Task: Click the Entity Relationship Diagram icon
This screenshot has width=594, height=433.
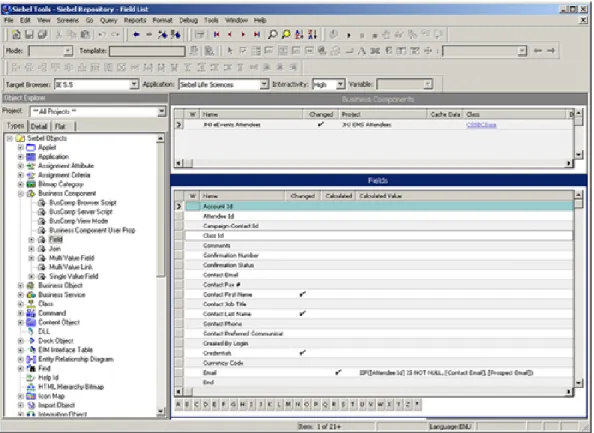Action: click(31, 359)
